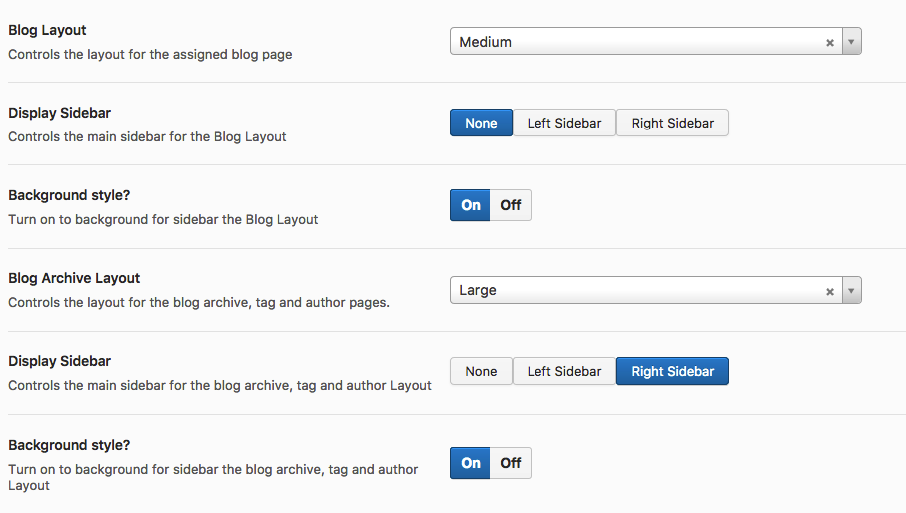
Task: Turn On Blog Layout background style
Action: pos(471,205)
